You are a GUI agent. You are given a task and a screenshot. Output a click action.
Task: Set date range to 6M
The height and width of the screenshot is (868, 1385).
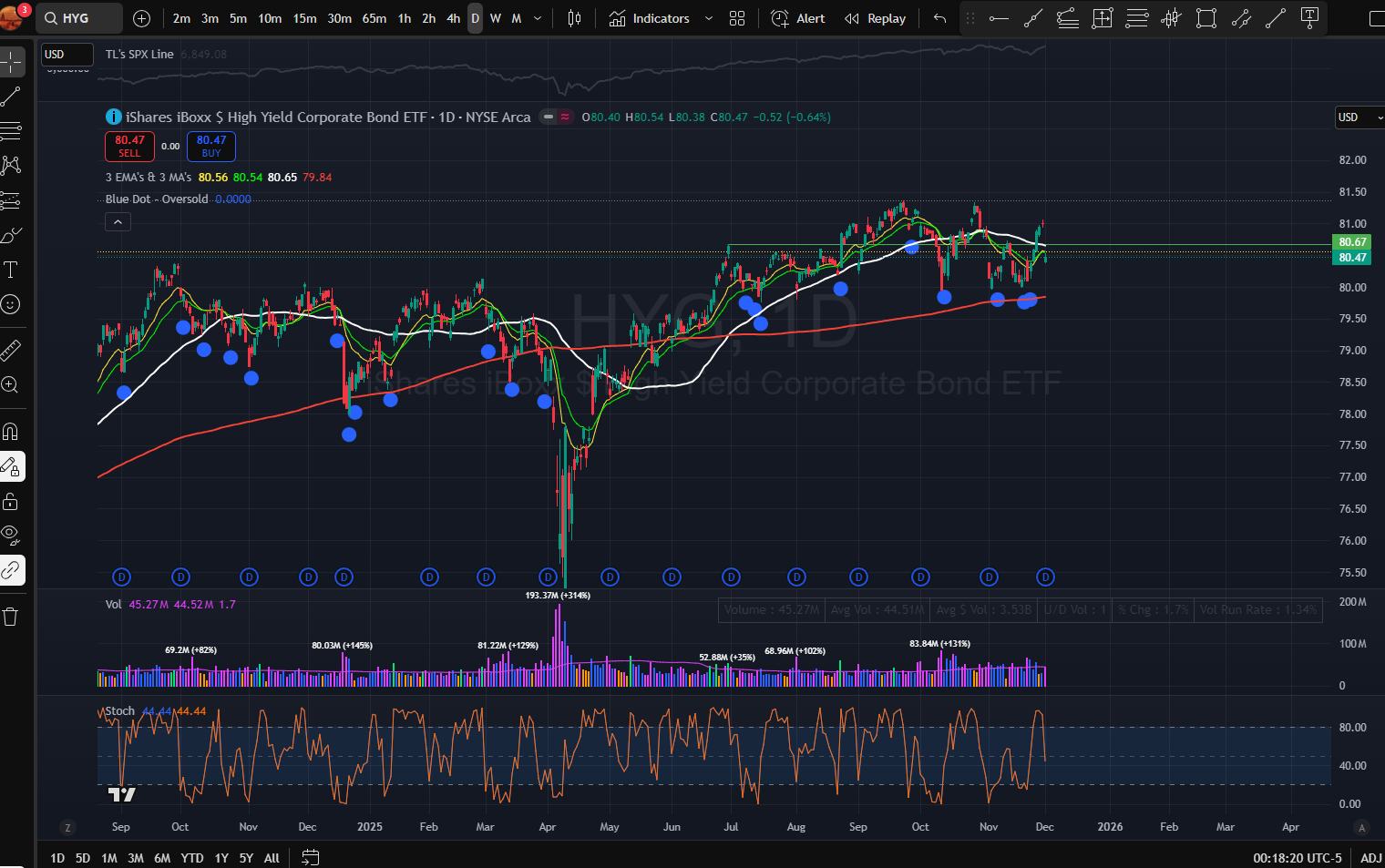click(x=162, y=858)
